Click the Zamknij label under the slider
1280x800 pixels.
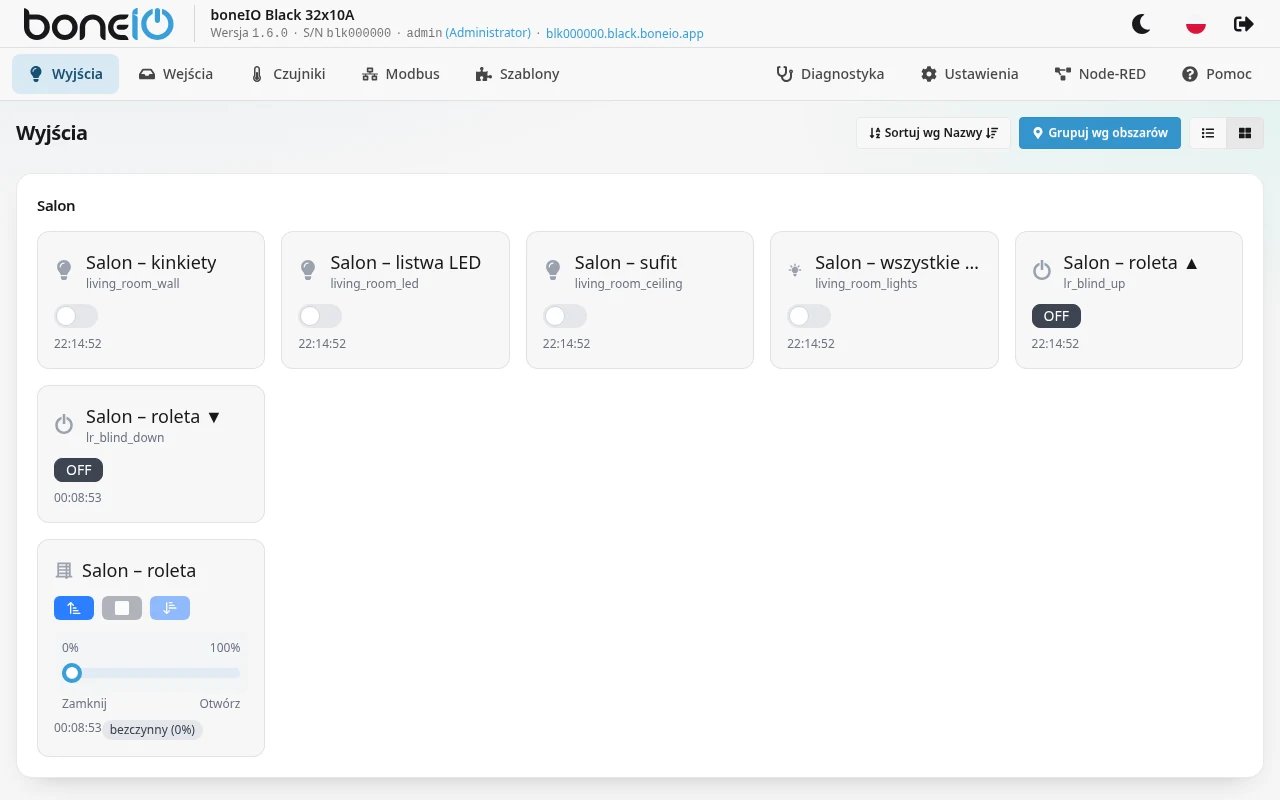[84, 704]
